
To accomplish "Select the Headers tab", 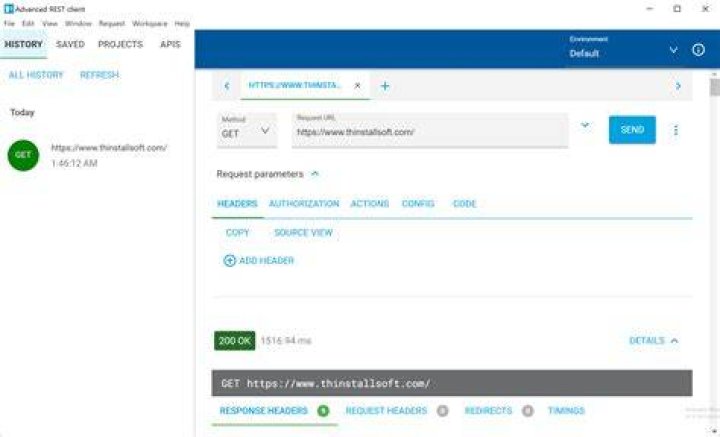I will tap(237, 203).
